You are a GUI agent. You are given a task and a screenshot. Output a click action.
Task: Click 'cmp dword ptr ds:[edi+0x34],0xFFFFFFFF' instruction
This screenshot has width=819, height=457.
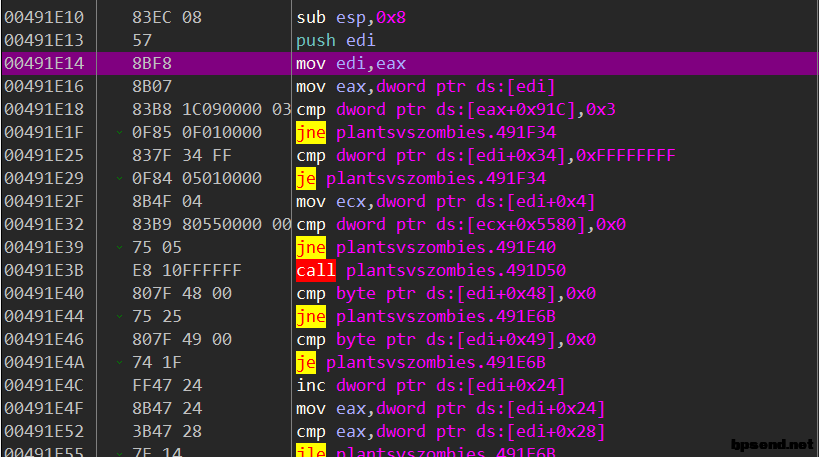486,155
